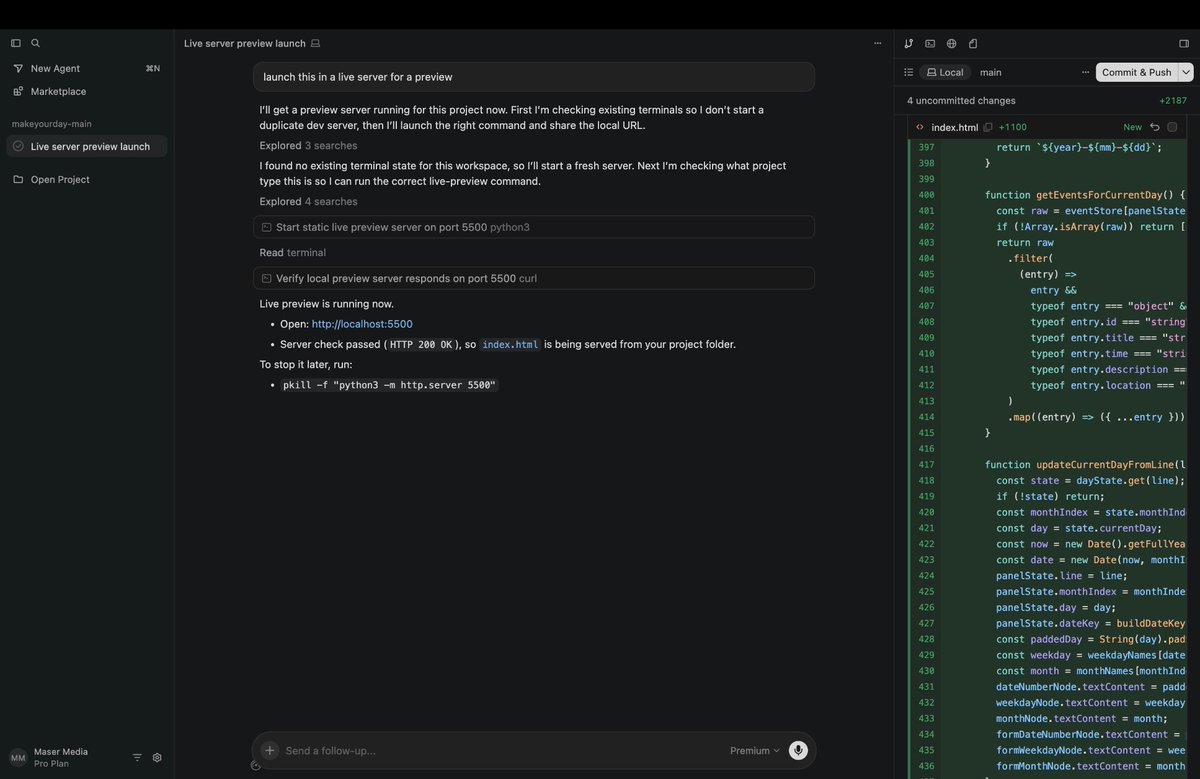Screen dimensions: 1200x779
Task: Open the files document icon
Action: point(973,43)
